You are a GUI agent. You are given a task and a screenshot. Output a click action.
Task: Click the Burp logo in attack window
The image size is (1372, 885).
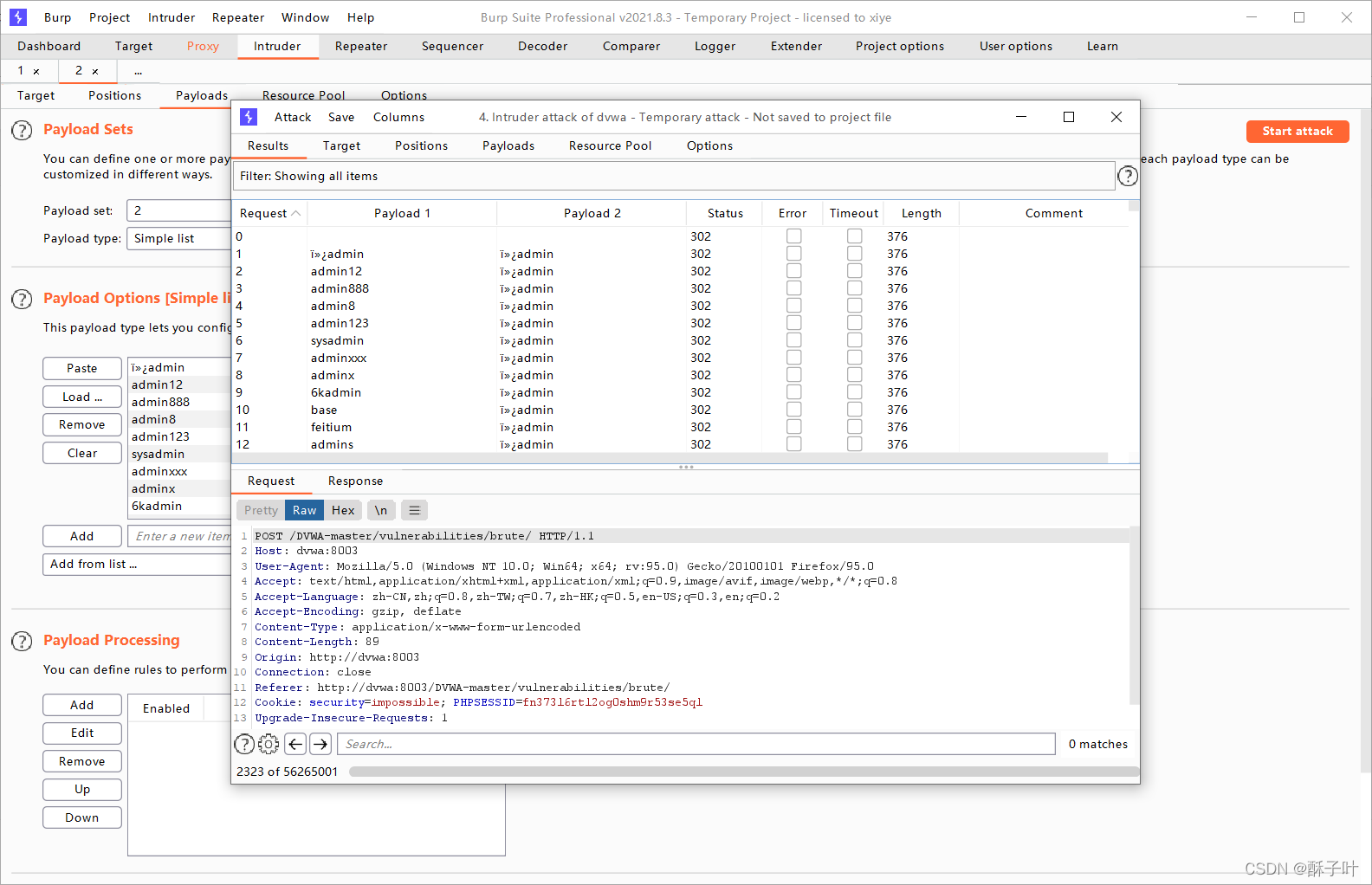click(x=249, y=117)
